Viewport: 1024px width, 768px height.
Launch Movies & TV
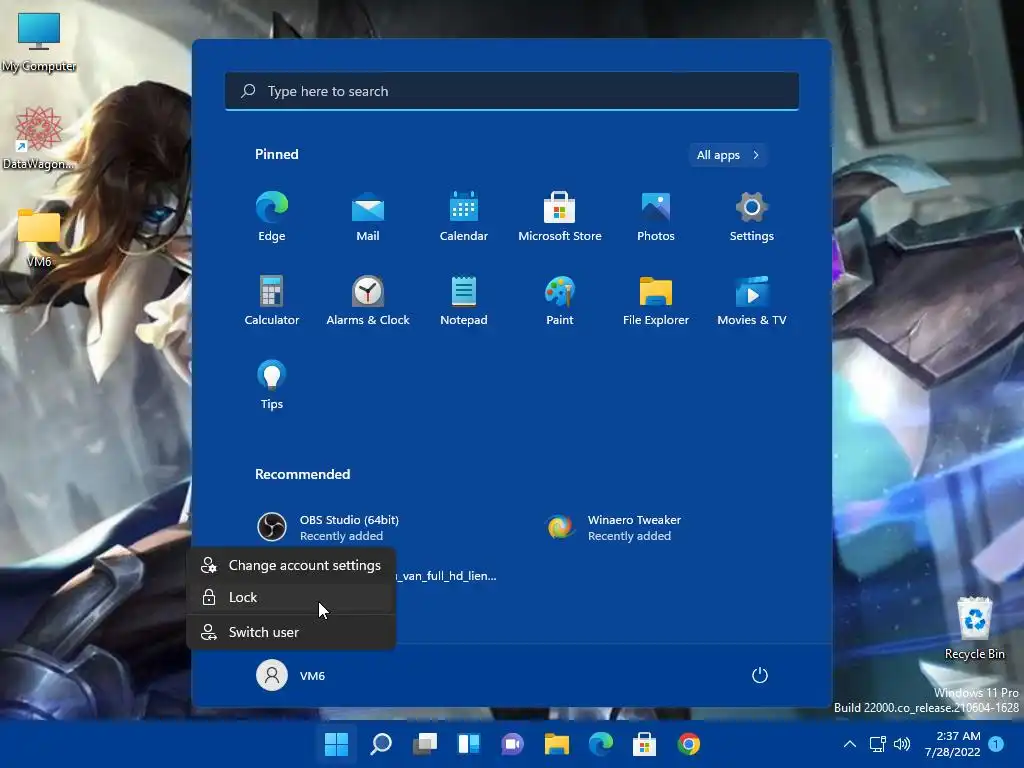tap(752, 301)
